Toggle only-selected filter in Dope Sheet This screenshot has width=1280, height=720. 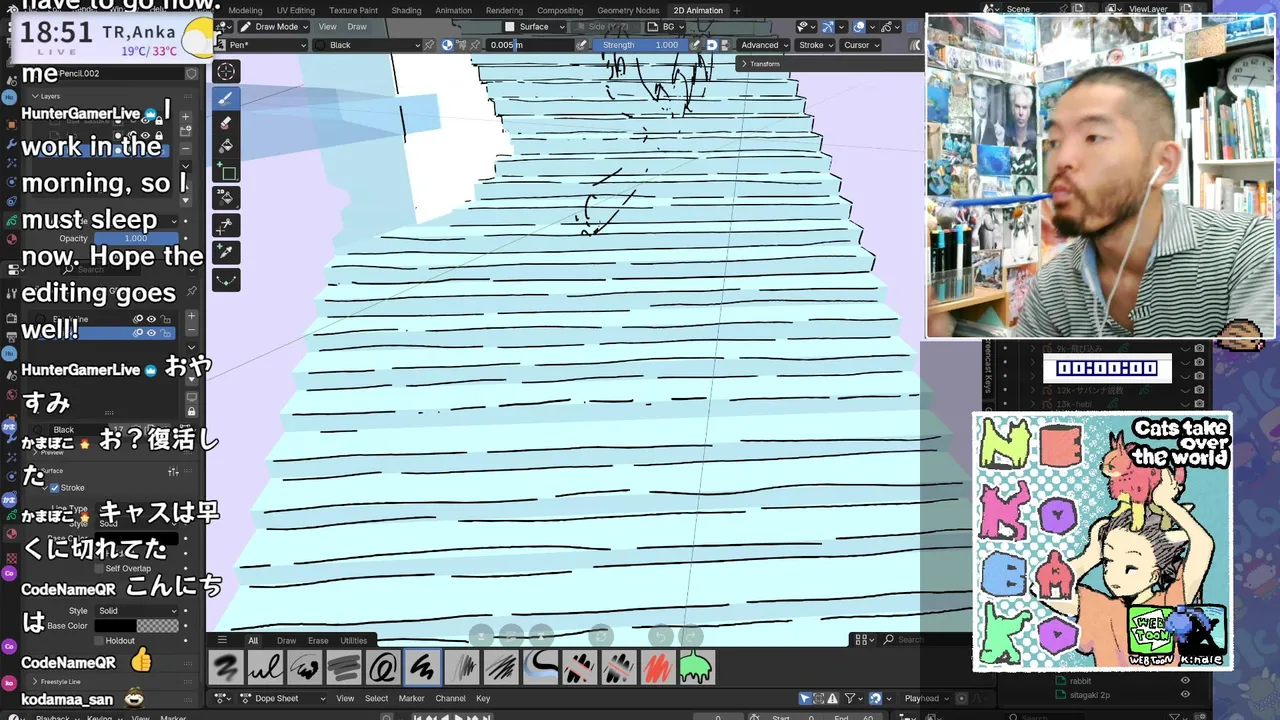point(805,698)
